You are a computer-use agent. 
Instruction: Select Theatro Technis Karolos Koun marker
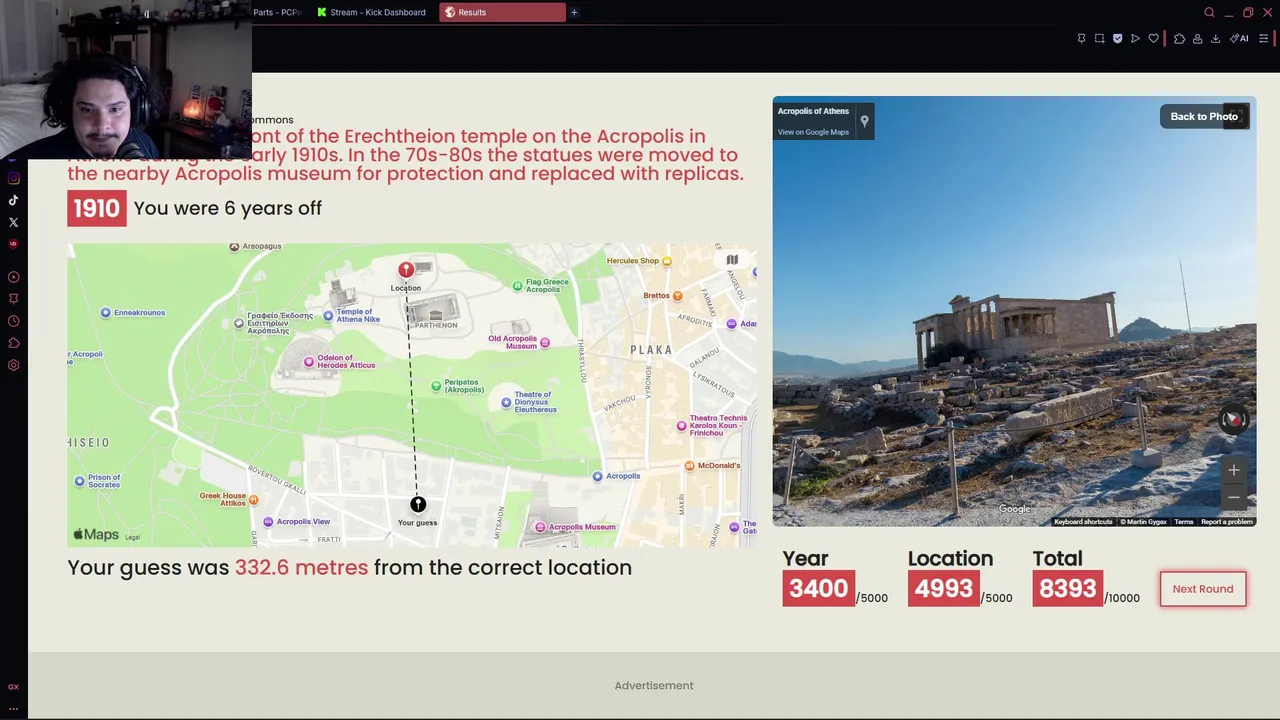point(712,425)
